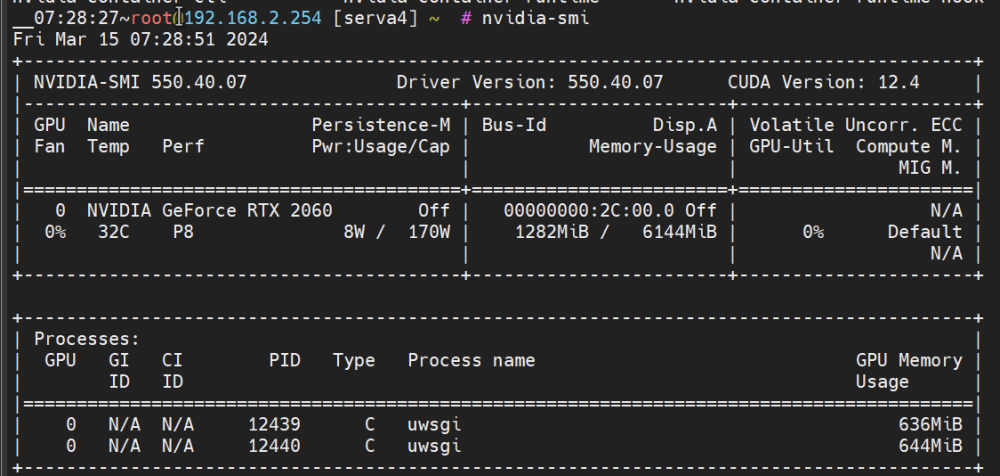This screenshot has height=476, width=1000.
Task: Click the Fri Mar 15 timestamp line
Action: tap(141, 40)
